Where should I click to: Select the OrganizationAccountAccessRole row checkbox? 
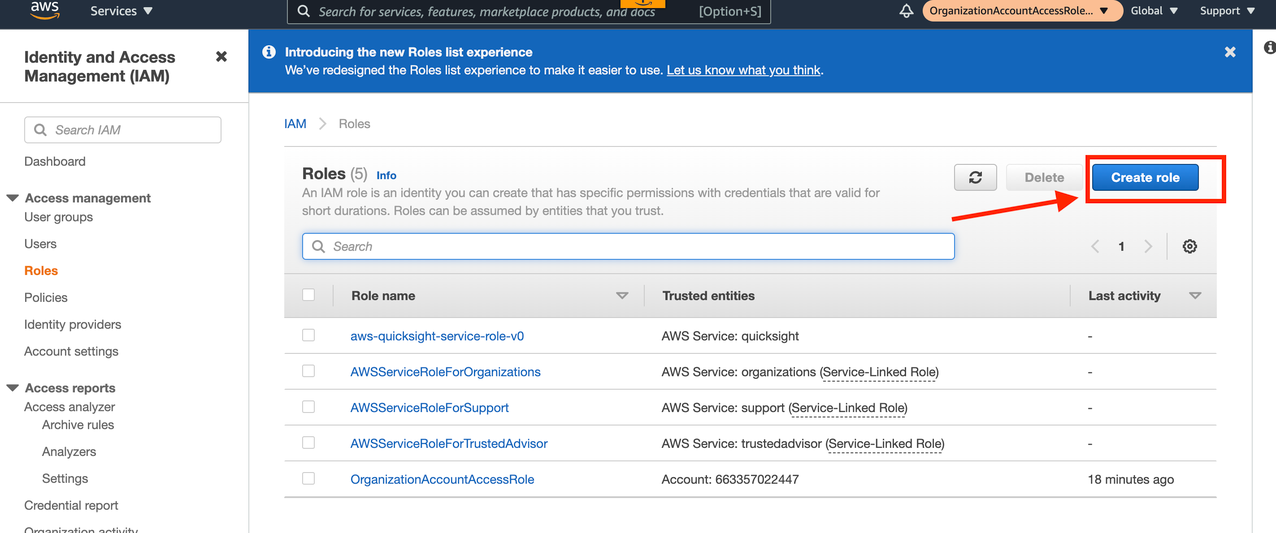point(308,479)
